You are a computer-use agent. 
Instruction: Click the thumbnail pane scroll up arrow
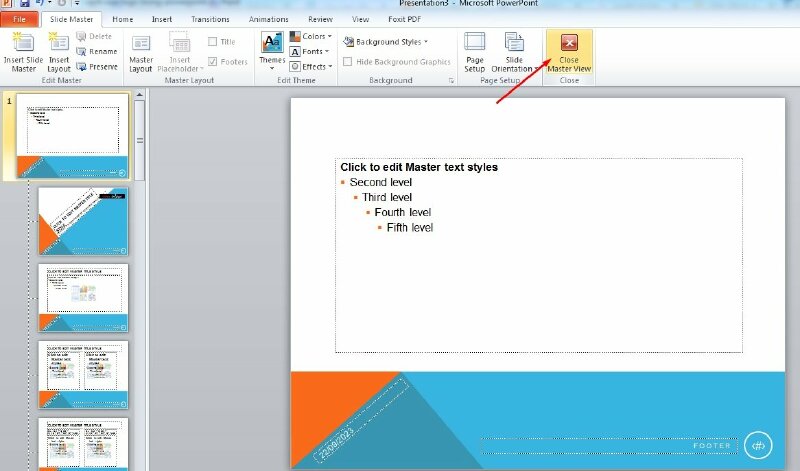tap(139, 95)
